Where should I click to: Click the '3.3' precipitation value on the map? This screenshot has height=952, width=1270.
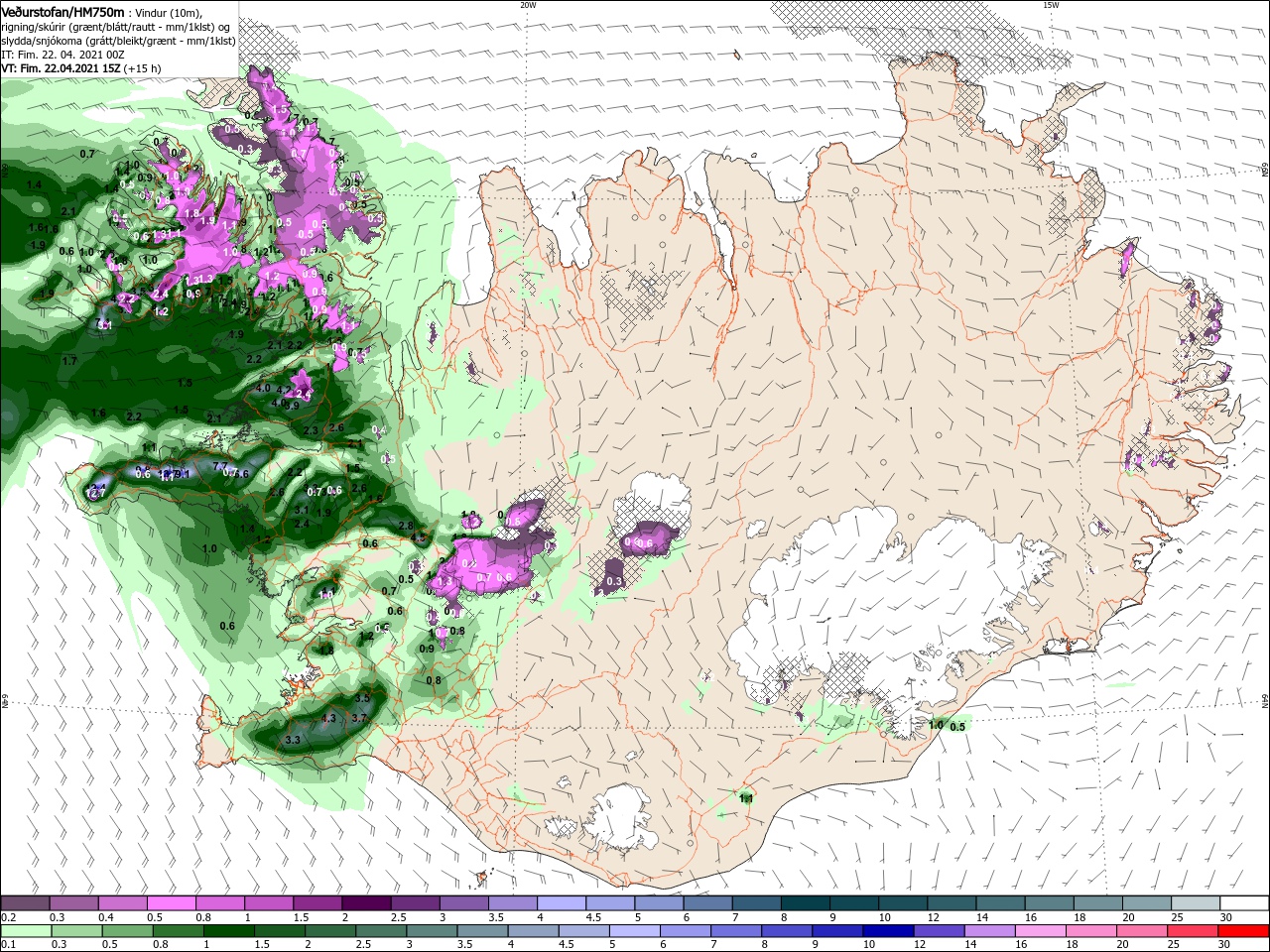[x=293, y=740]
